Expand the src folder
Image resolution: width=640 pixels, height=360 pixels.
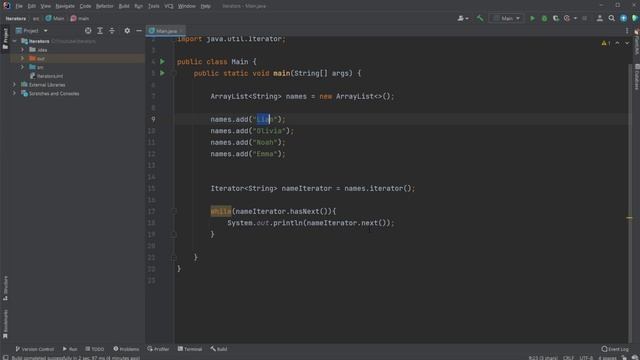[23, 67]
